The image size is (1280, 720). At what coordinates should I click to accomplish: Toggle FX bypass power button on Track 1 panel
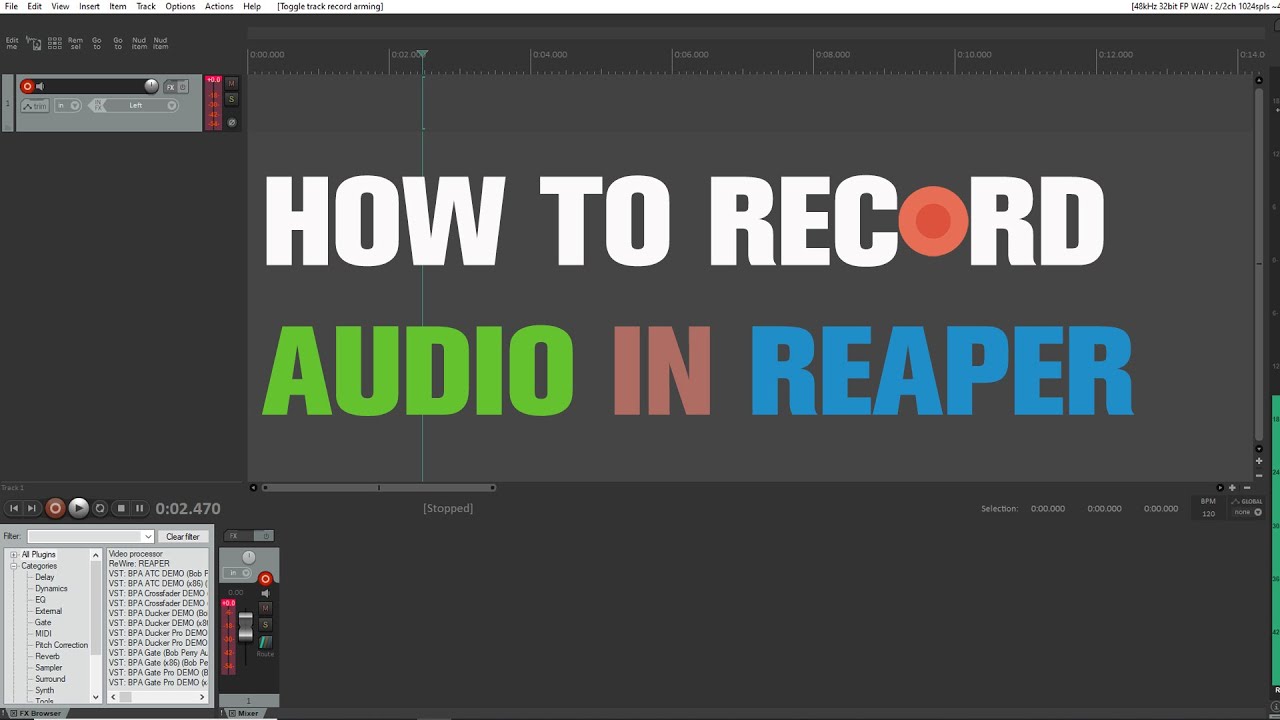[x=183, y=87]
